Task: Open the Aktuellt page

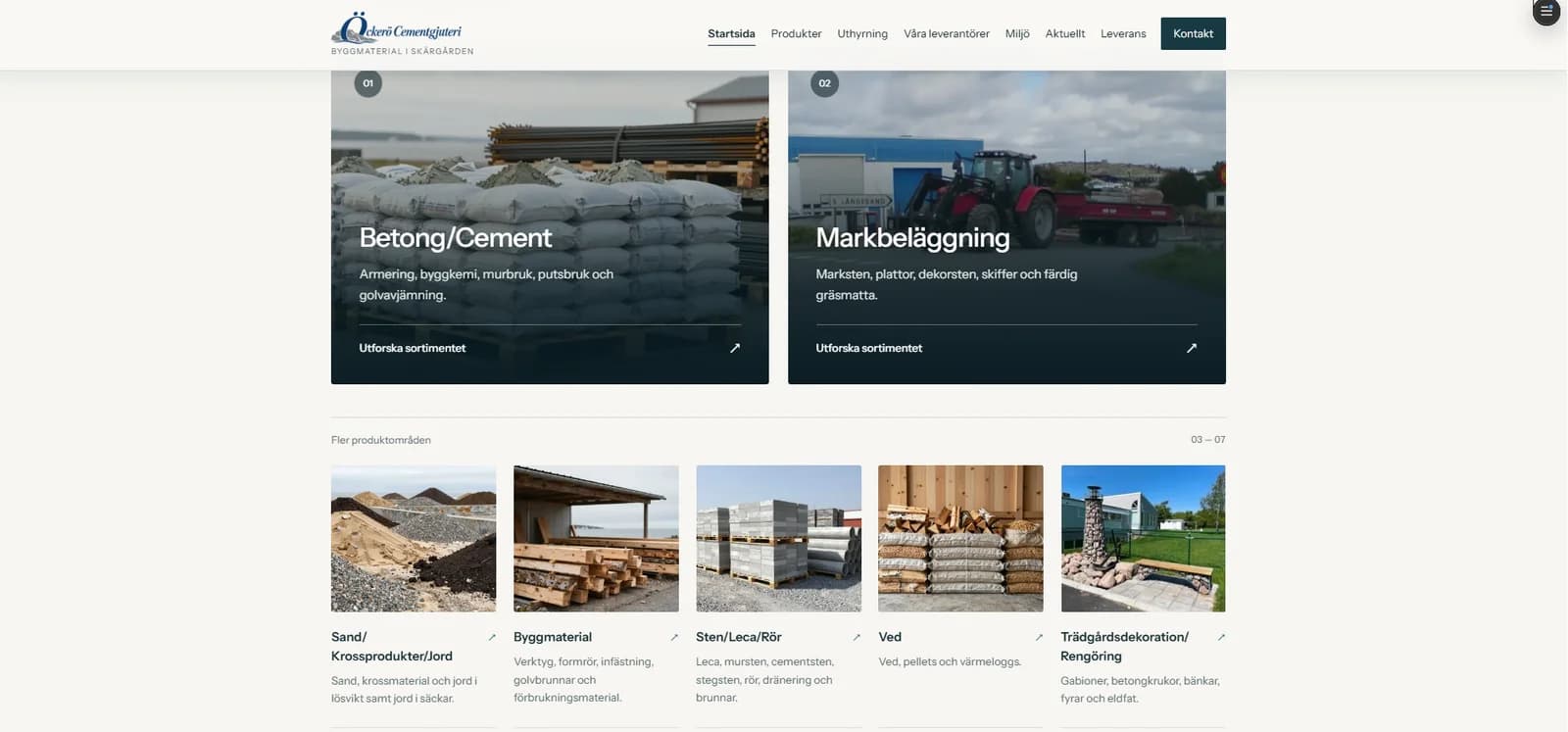Action: [x=1065, y=33]
